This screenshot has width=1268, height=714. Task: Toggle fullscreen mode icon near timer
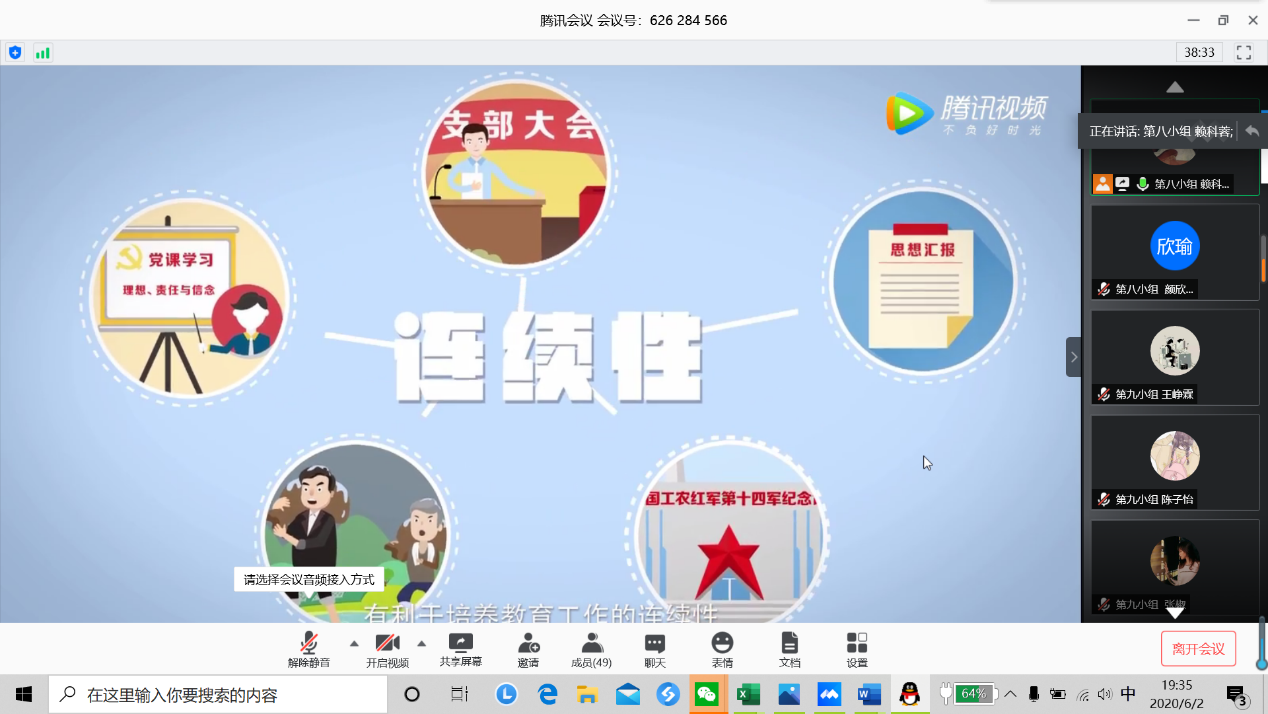click(x=1244, y=52)
